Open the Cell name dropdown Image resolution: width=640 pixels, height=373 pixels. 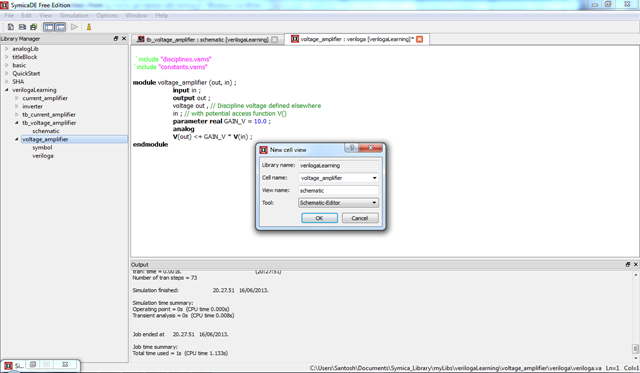[x=374, y=178]
